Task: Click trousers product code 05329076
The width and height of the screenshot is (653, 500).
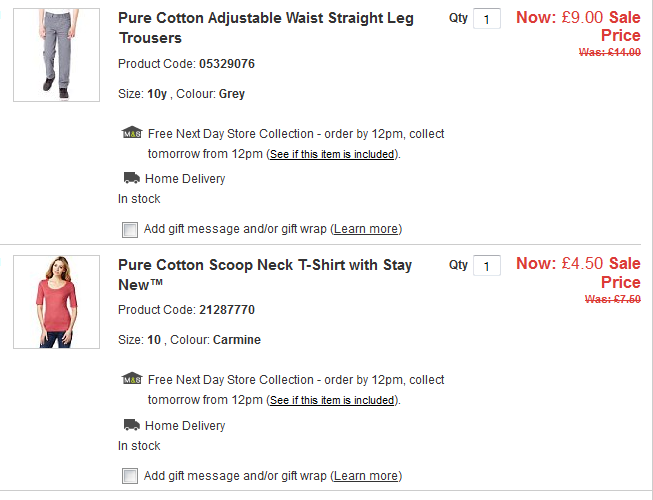Action: click(x=227, y=64)
